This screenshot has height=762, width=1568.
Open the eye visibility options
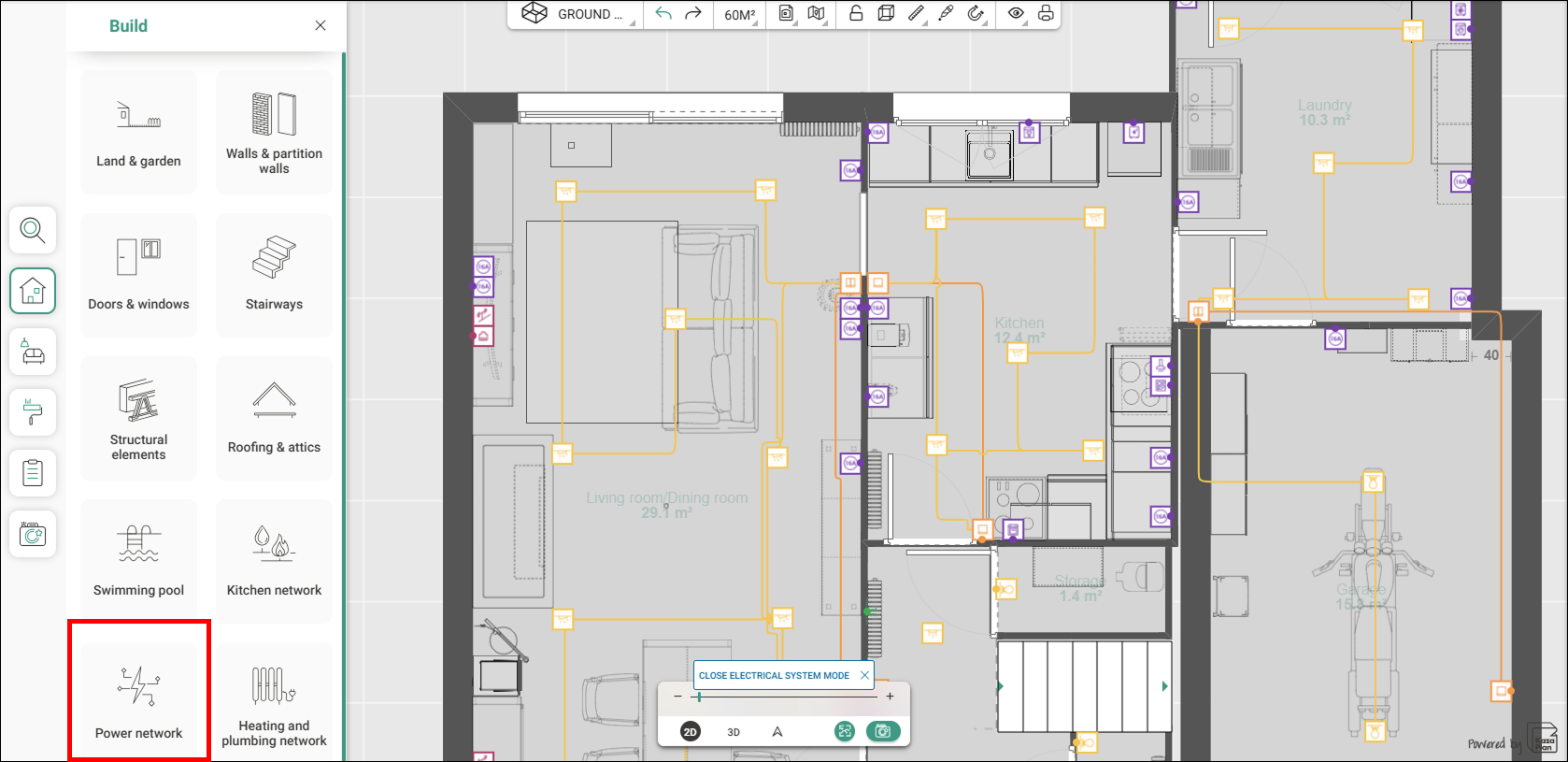[x=1016, y=14]
